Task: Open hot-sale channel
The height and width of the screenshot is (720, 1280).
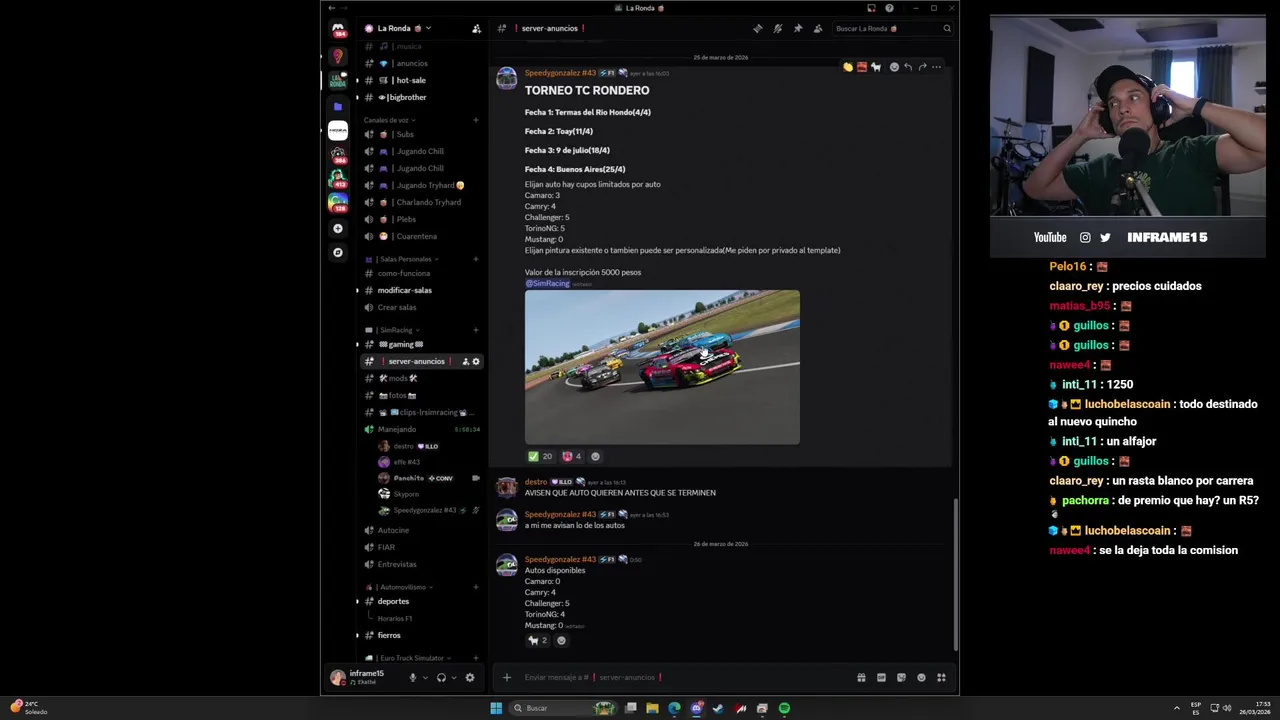Action: pyautogui.click(x=420, y=80)
